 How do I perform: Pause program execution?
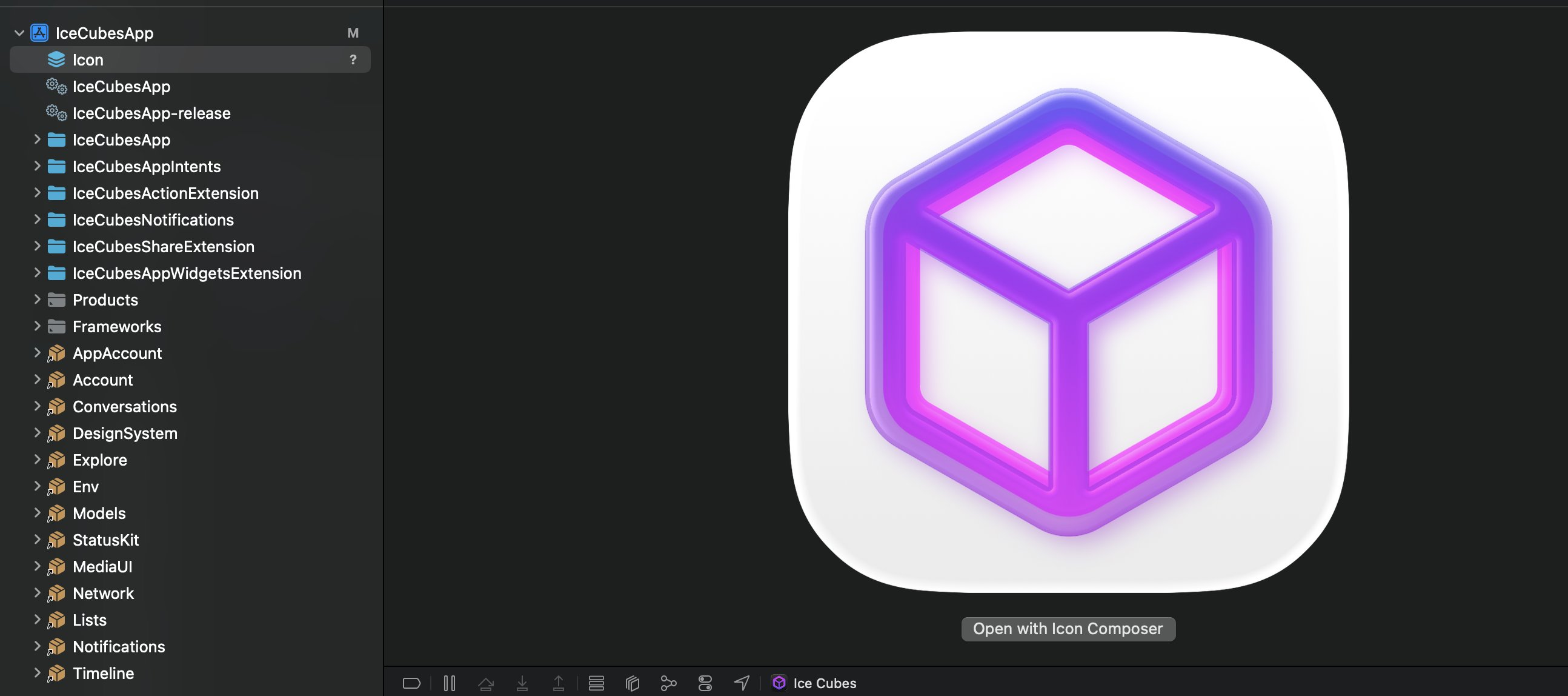coord(449,683)
